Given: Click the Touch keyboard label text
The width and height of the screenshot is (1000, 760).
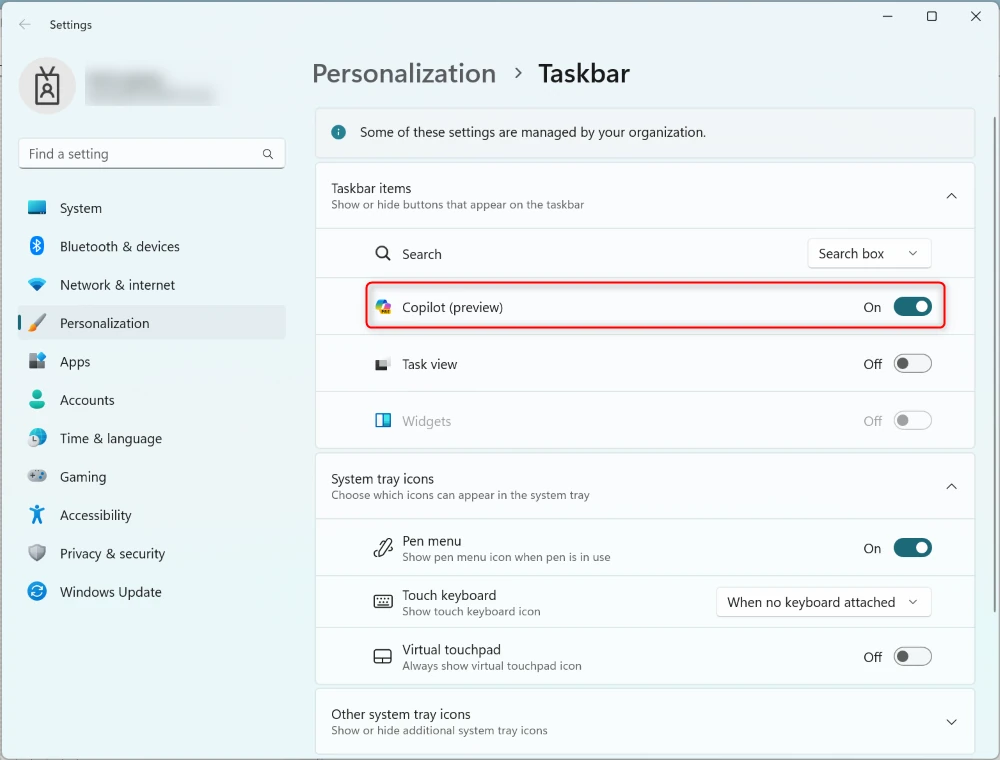Looking at the screenshot, I should [449, 595].
